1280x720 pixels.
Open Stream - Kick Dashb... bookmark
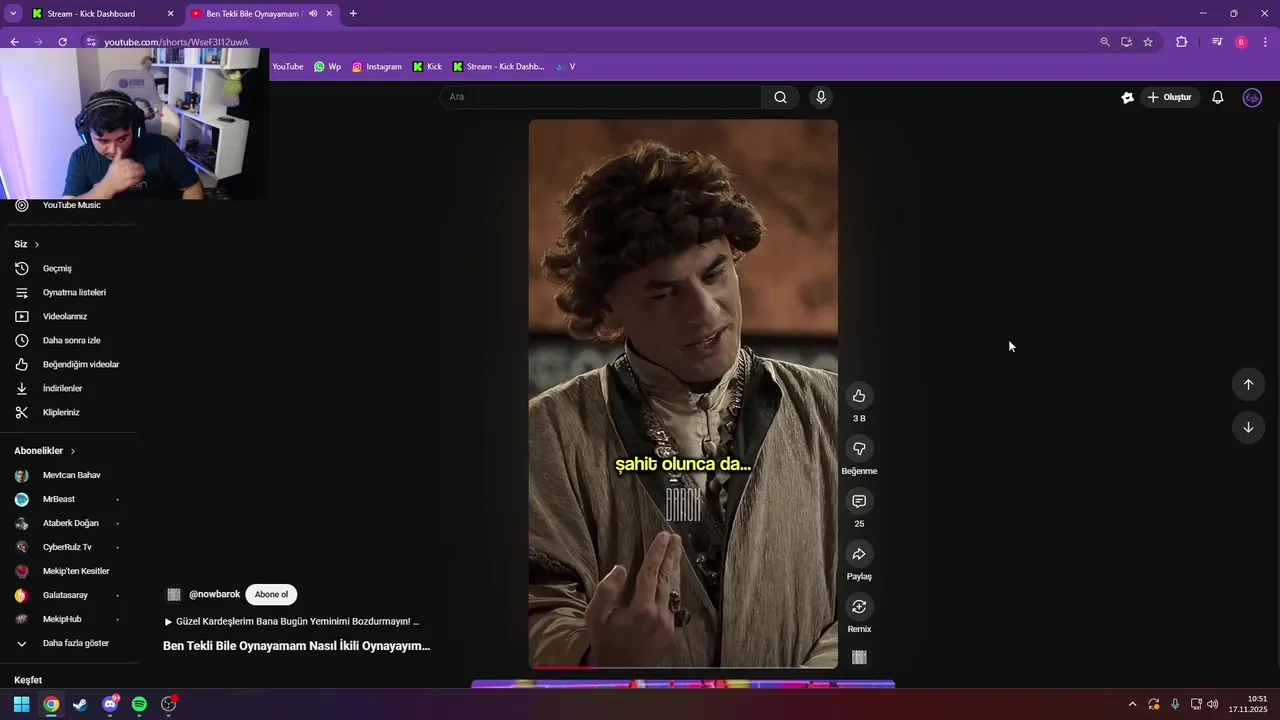pos(498,67)
